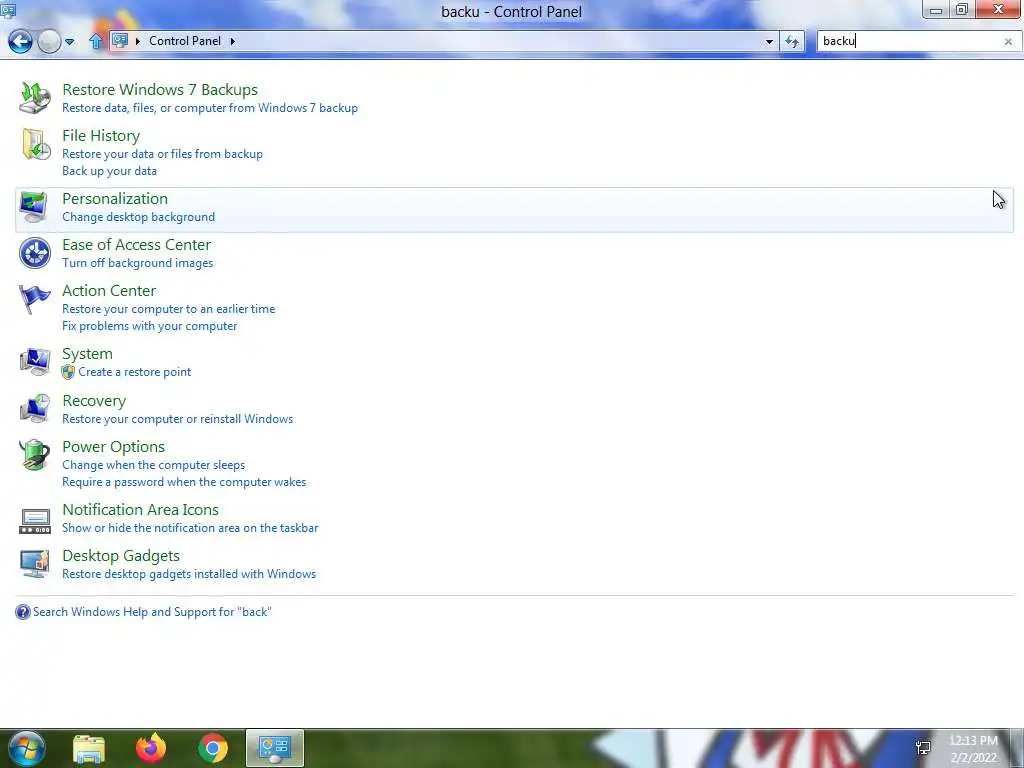Clear the search box with the X
Viewport: 1024px width, 768px height.
[1008, 41]
